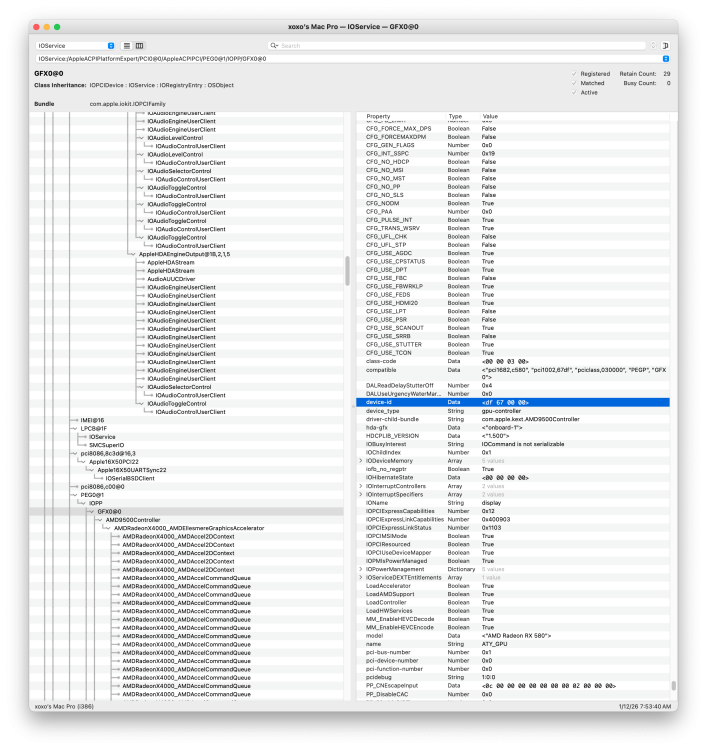Select the PP_DisableCAC row

[x=513, y=694]
